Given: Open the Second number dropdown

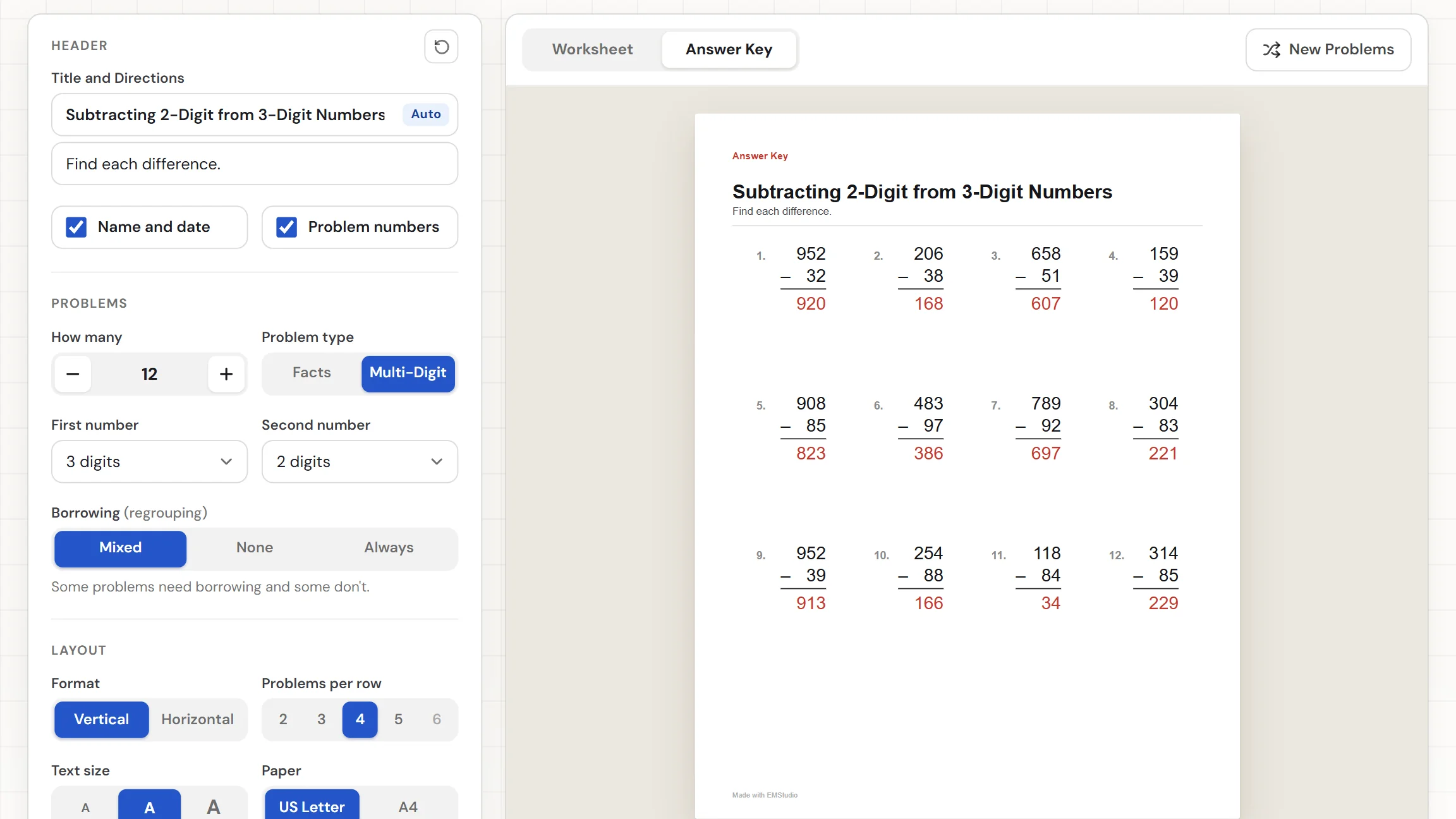Looking at the screenshot, I should click(x=360, y=462).
